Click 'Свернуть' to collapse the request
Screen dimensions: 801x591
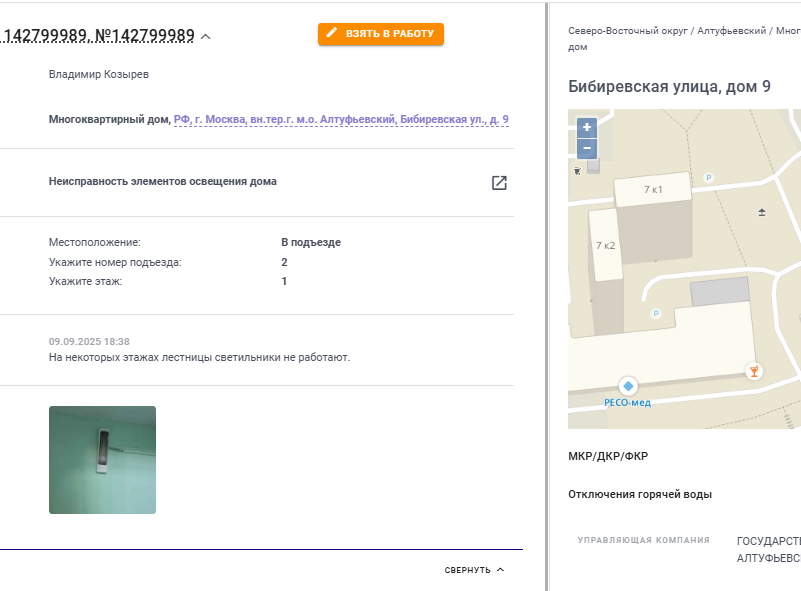pos(474,570)
